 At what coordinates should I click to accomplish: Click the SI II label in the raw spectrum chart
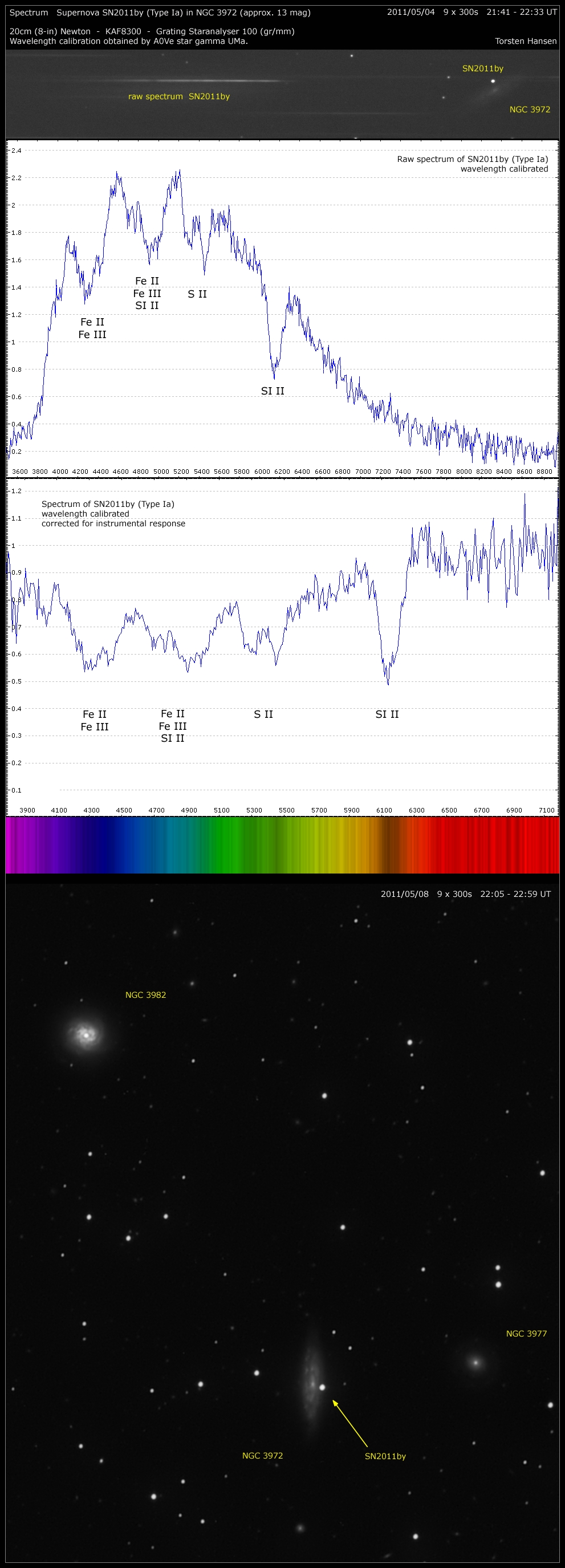point(272,391)
